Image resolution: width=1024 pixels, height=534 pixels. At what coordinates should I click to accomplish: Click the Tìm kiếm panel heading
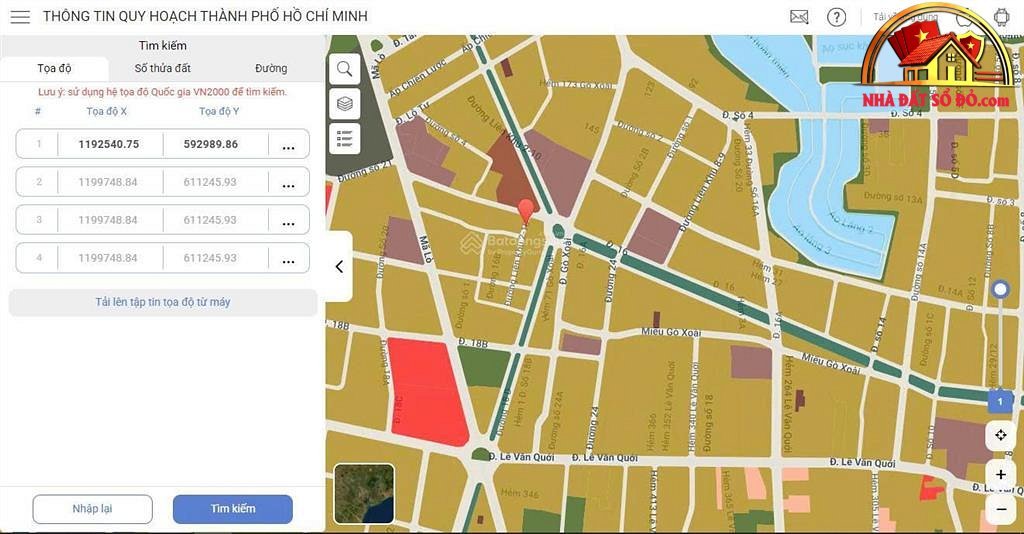tap(163, 45)
